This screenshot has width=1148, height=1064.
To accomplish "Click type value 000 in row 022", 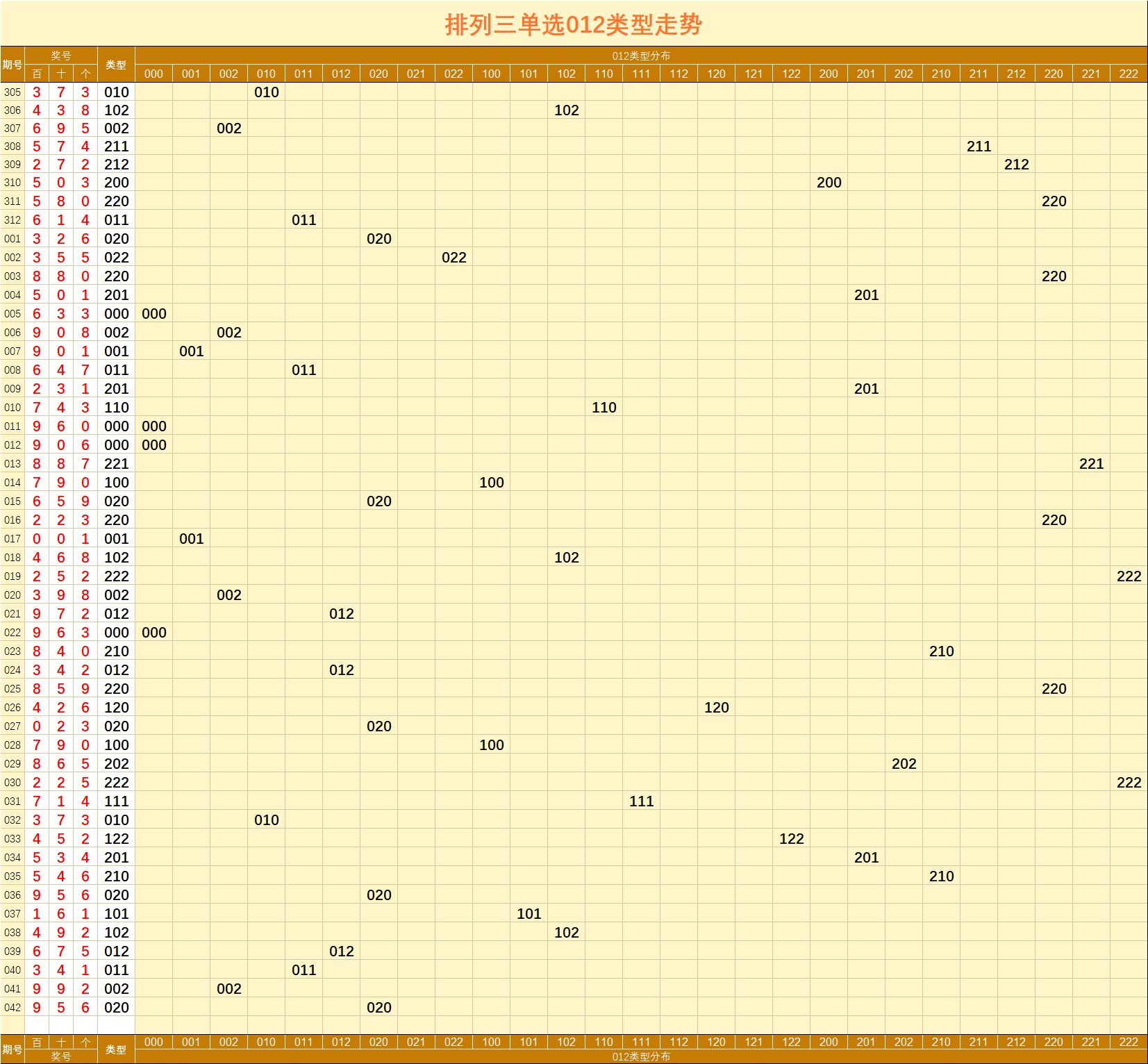I will tap(117, 632).
